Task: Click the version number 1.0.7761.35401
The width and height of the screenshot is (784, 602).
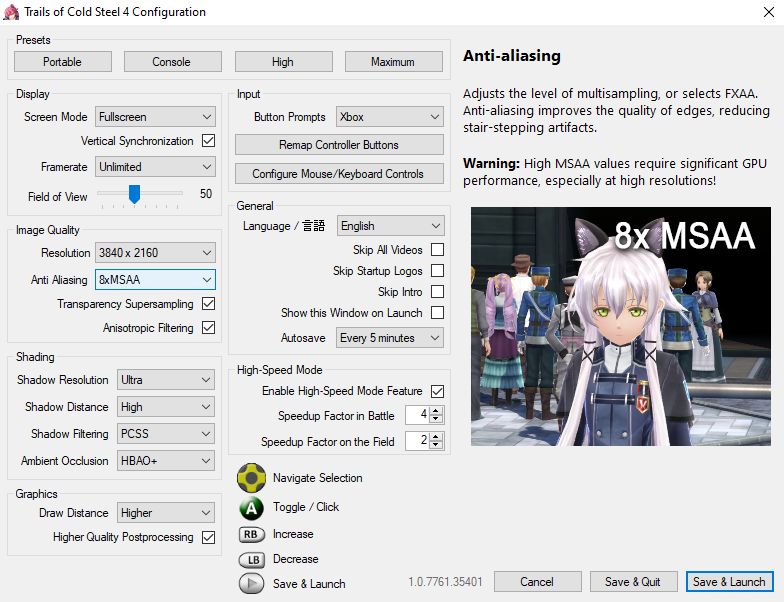Action: (x=445, y=582)
